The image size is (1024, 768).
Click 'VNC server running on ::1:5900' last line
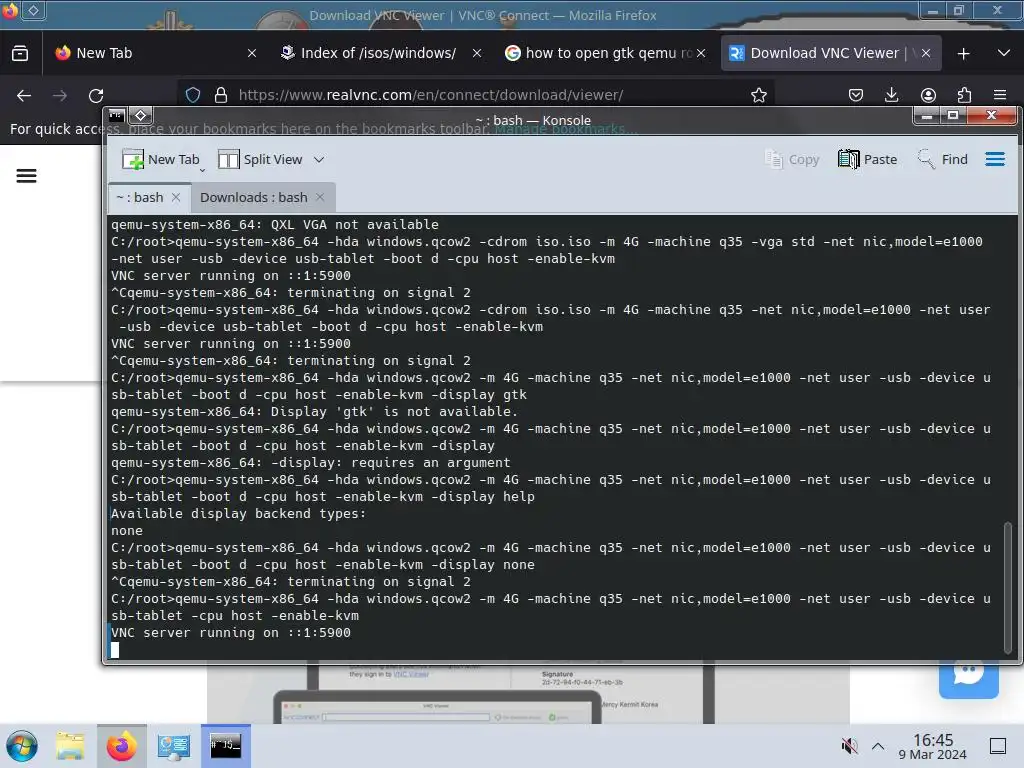coord(231,632)
